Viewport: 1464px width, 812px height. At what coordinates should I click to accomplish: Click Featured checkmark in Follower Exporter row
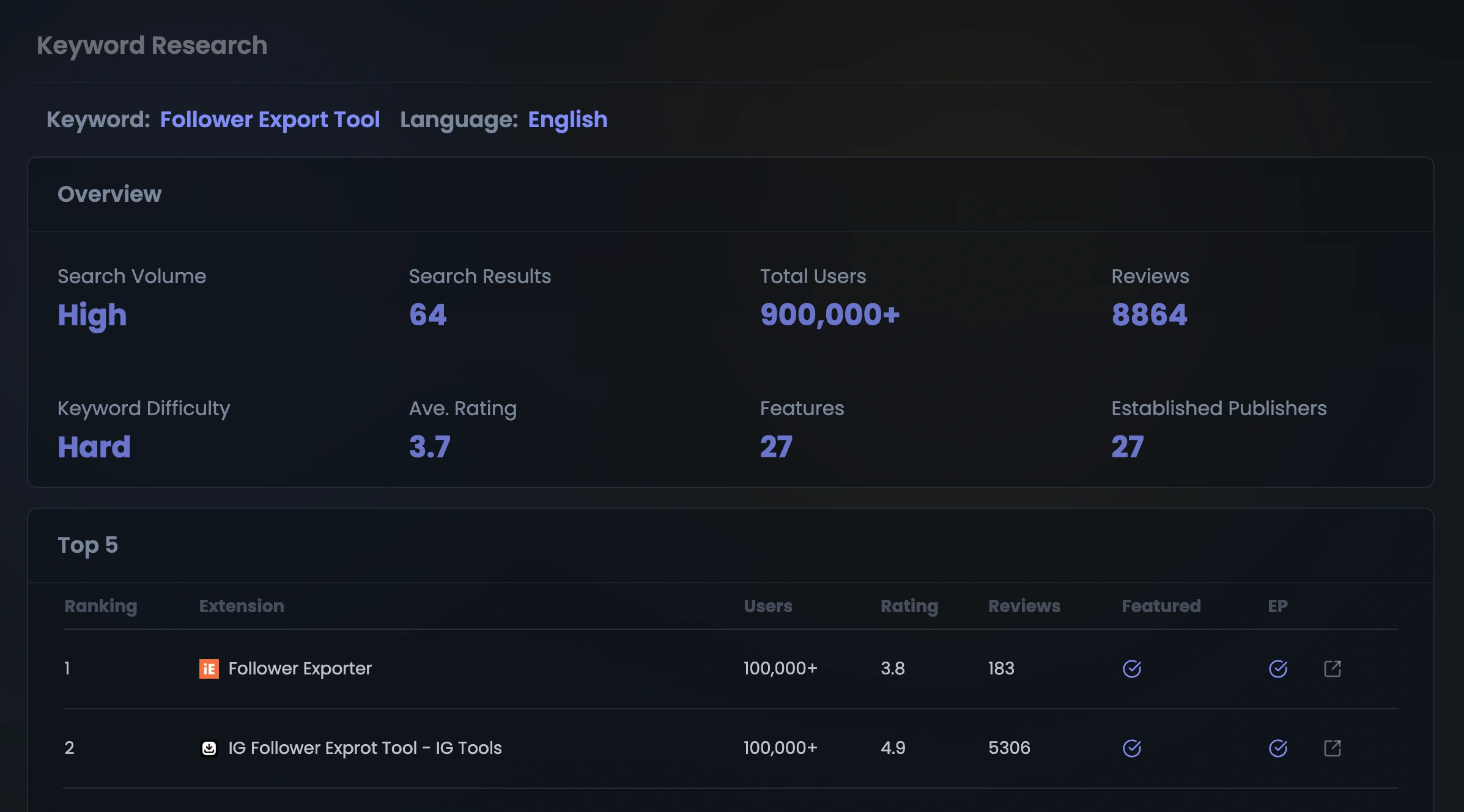pyautogui.click(x=1132, y=669)
